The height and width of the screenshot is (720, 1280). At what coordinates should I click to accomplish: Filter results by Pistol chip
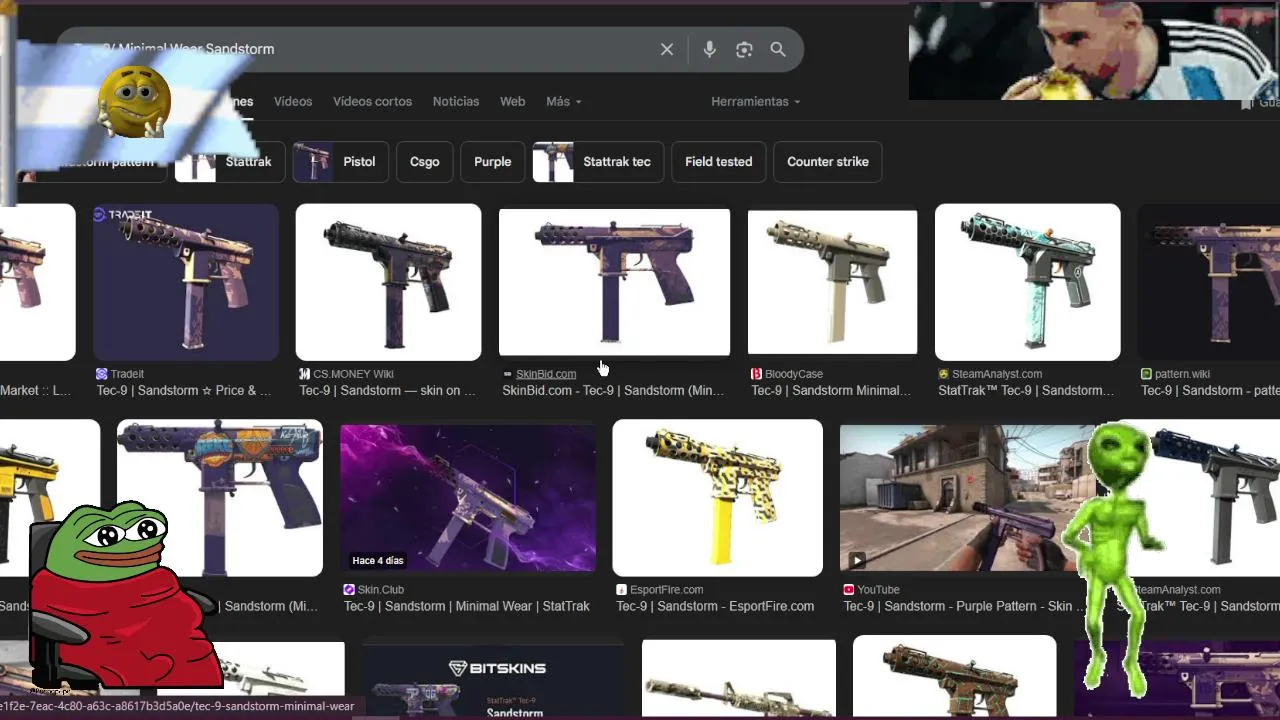[x=340, y=162]
